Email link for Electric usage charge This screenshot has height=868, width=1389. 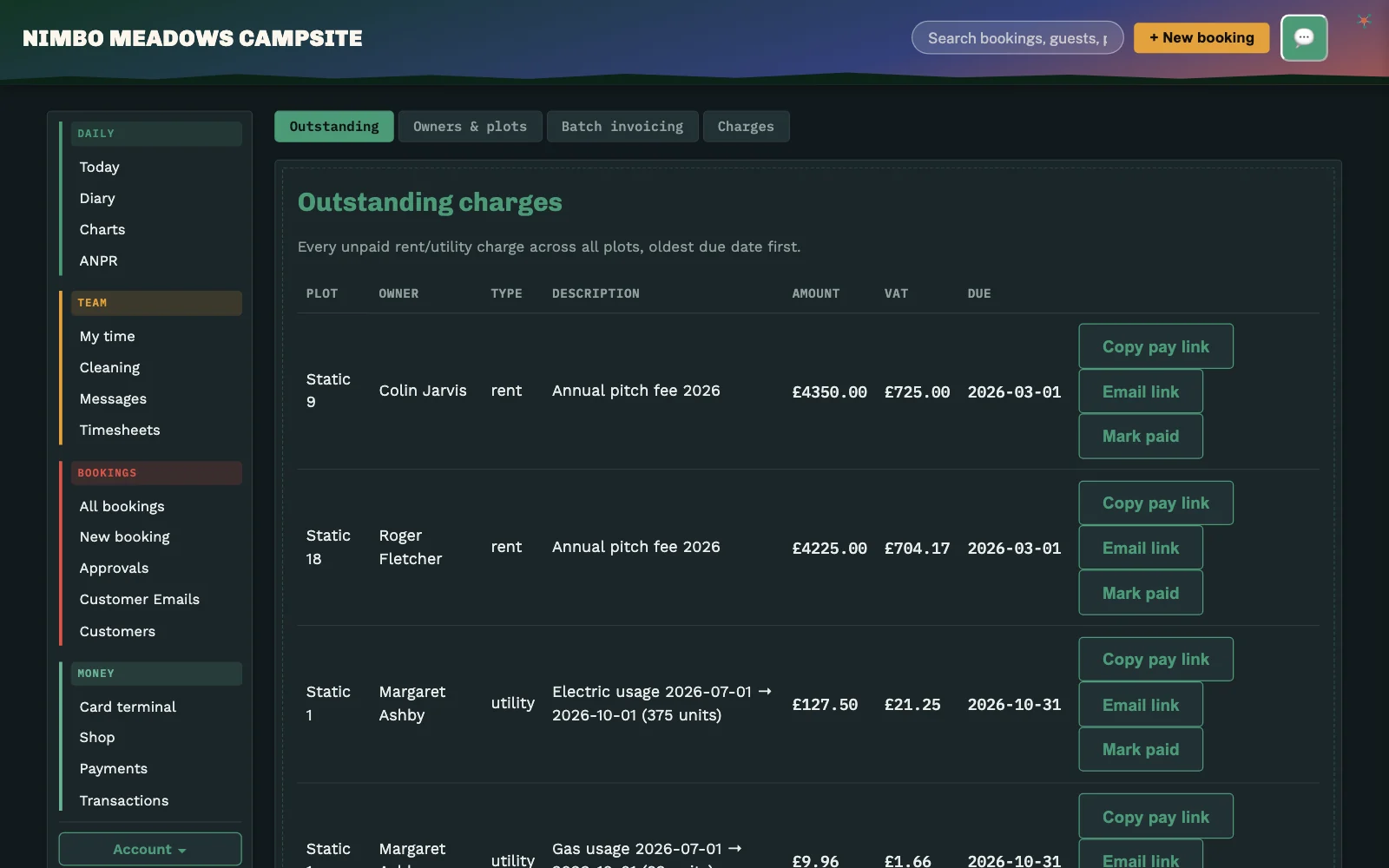click(x=1141, y=705)
